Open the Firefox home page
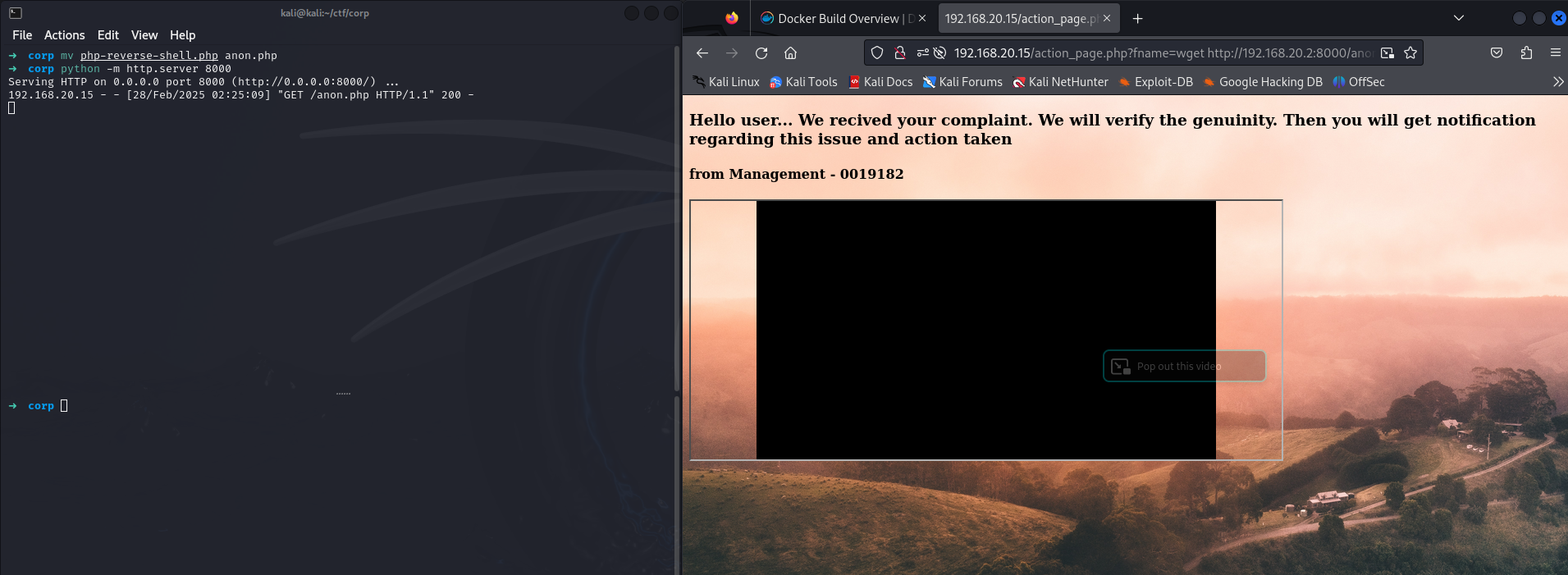Screen dimensions: 1568x575 click(790, 52)
